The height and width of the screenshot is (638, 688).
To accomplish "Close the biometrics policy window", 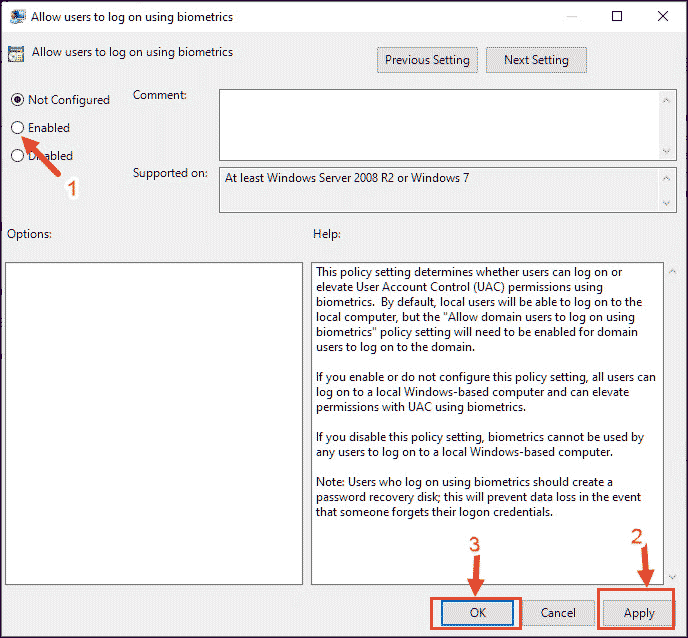I will 663,16.
